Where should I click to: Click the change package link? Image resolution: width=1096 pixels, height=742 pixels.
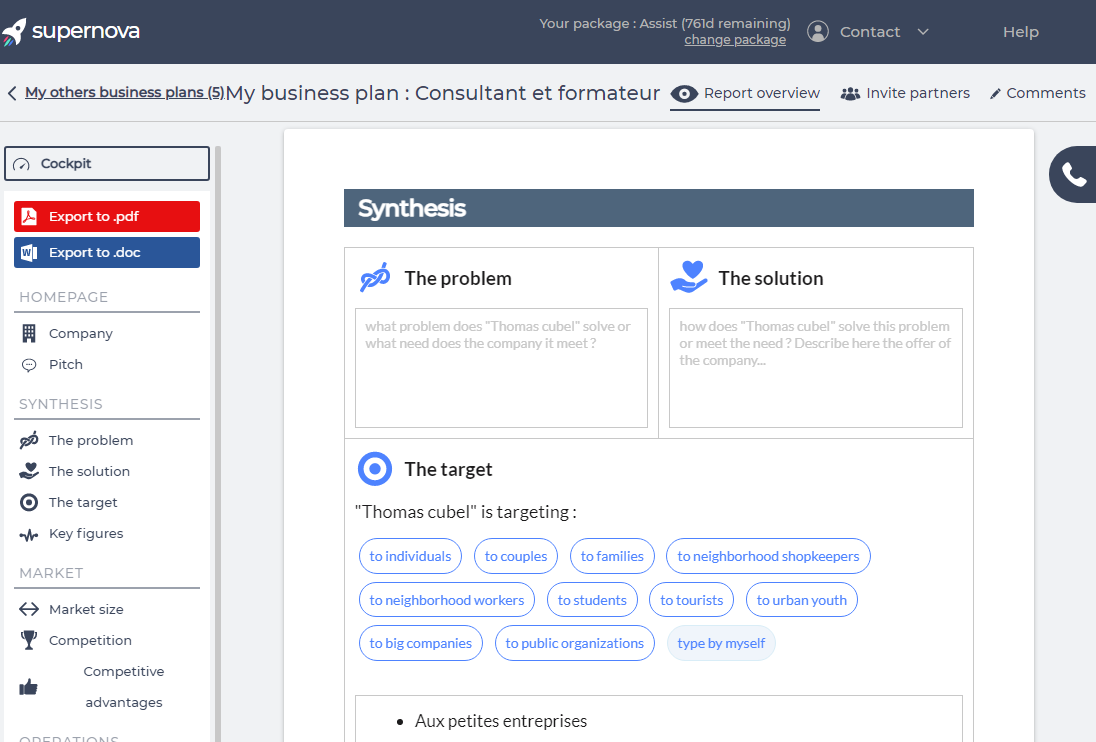click(735, 40)
